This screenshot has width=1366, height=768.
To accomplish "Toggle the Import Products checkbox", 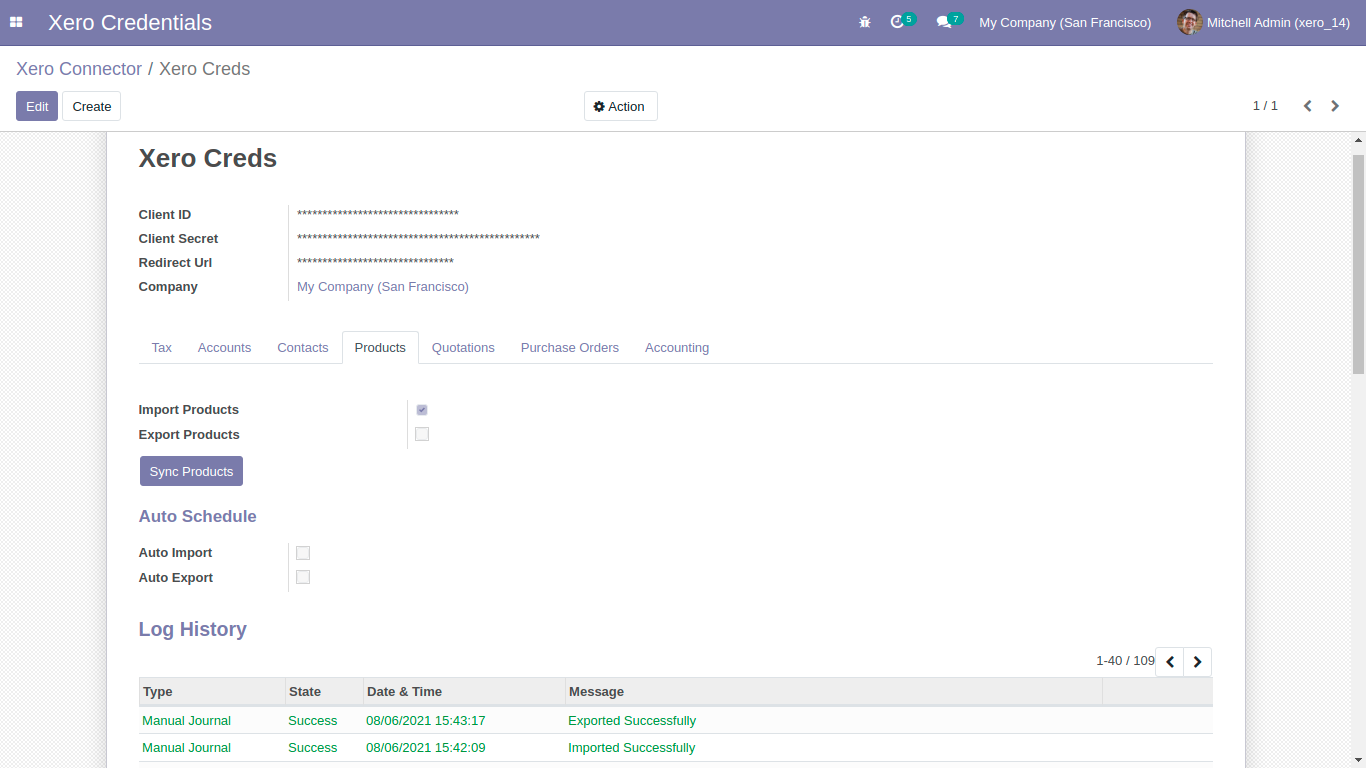I will click(x=422, y=410).
